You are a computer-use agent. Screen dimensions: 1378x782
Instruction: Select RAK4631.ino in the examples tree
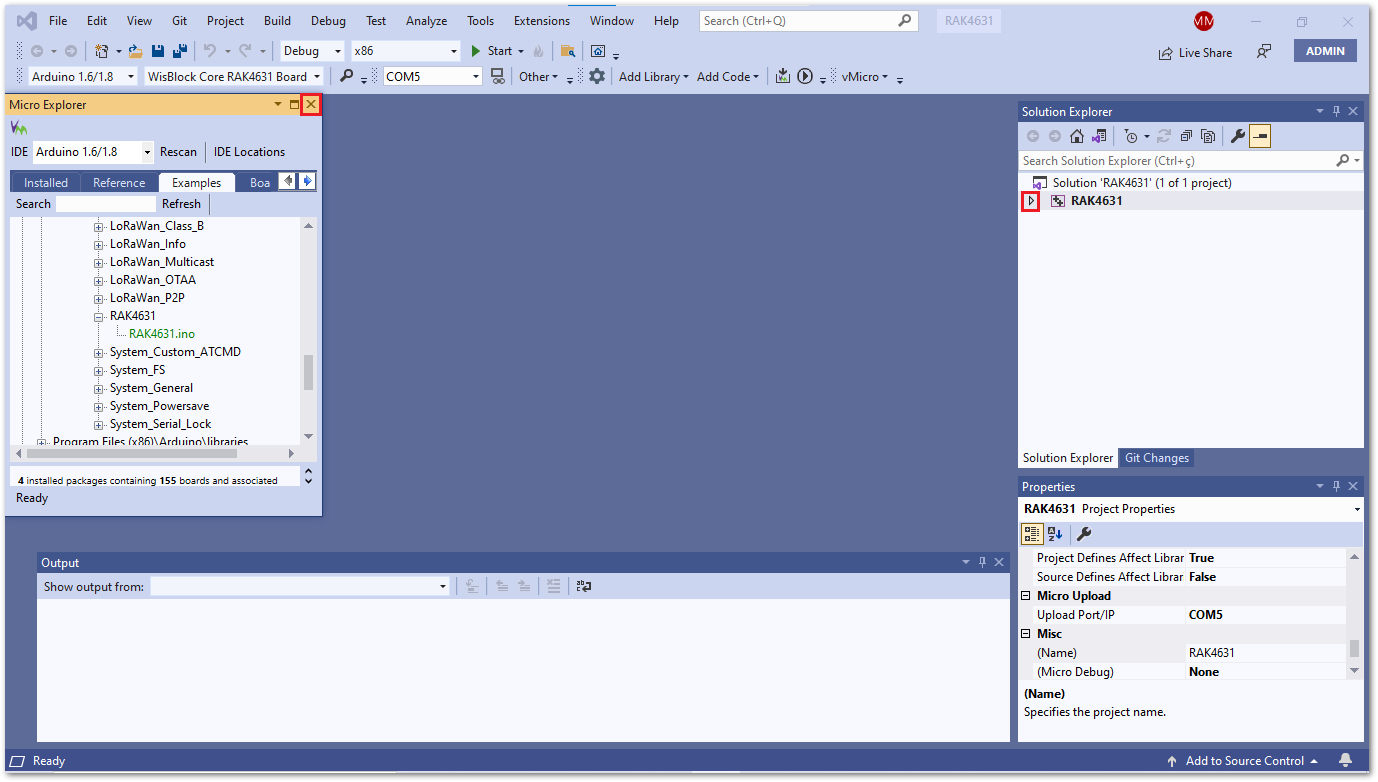162,334
